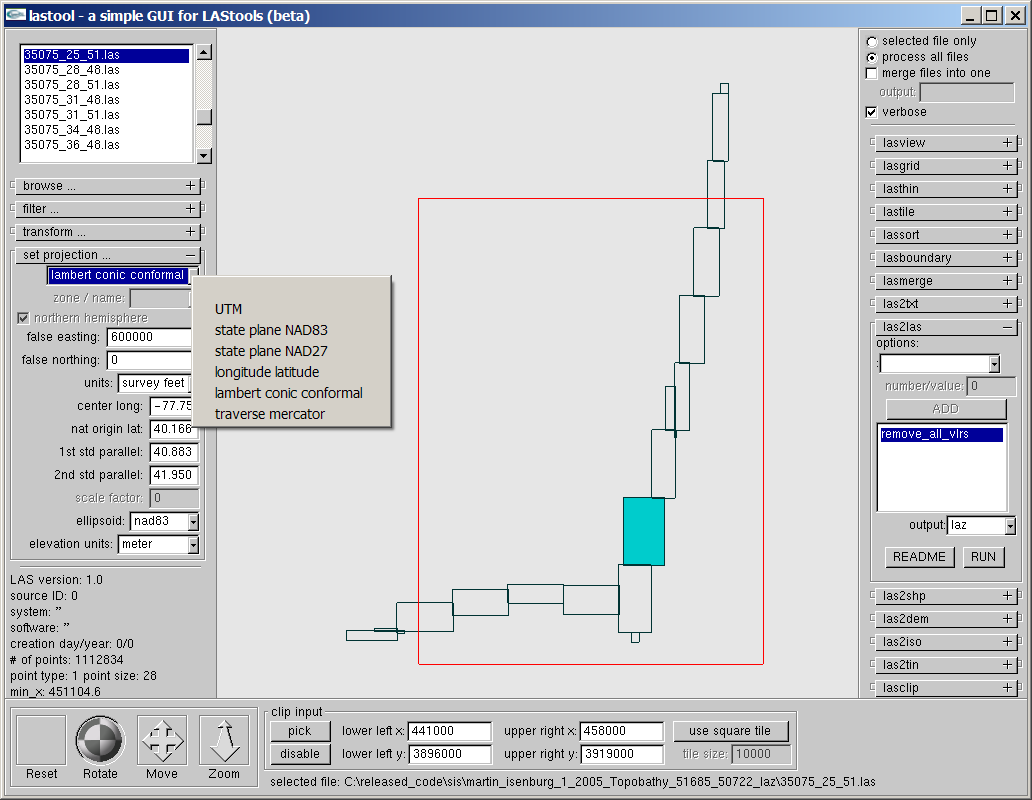This screenshot has width=1032, height=800.
Task: Choose state plane NAD83 projection
Action: point(292,330)
